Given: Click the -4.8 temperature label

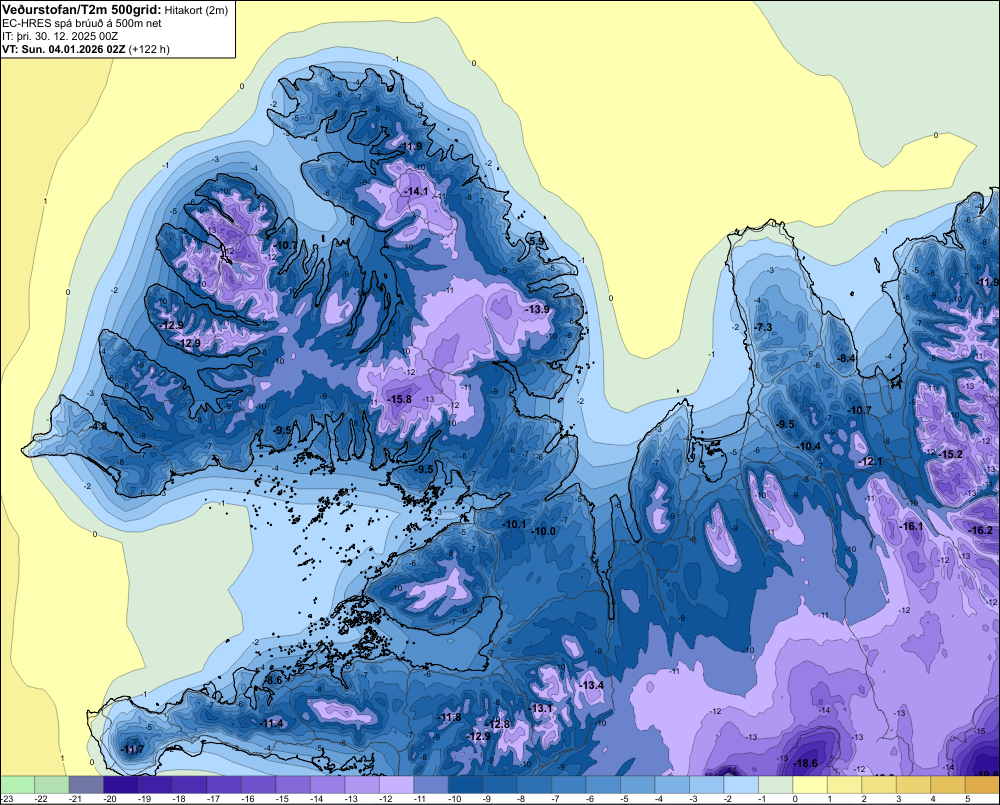Looking at the screenshot, I should (98, 426).
